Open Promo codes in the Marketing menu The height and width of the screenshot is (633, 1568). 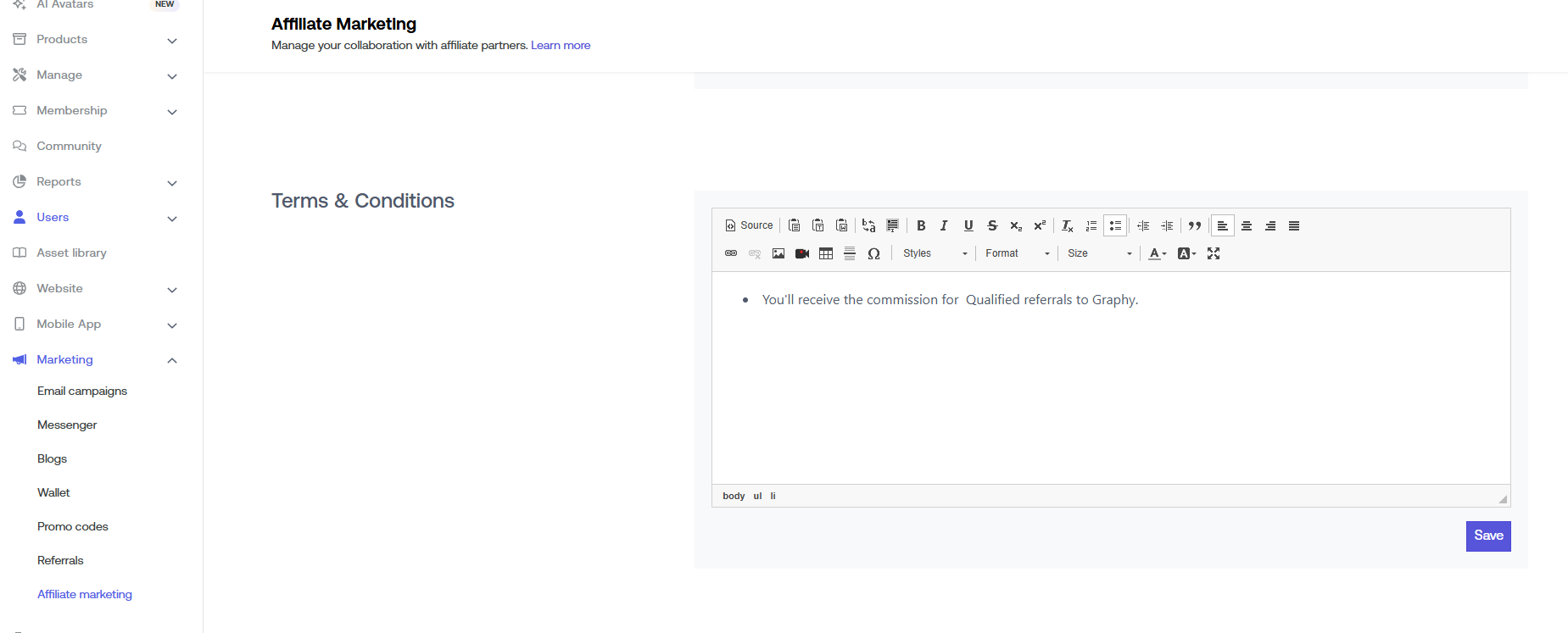(x=73, y=526)
